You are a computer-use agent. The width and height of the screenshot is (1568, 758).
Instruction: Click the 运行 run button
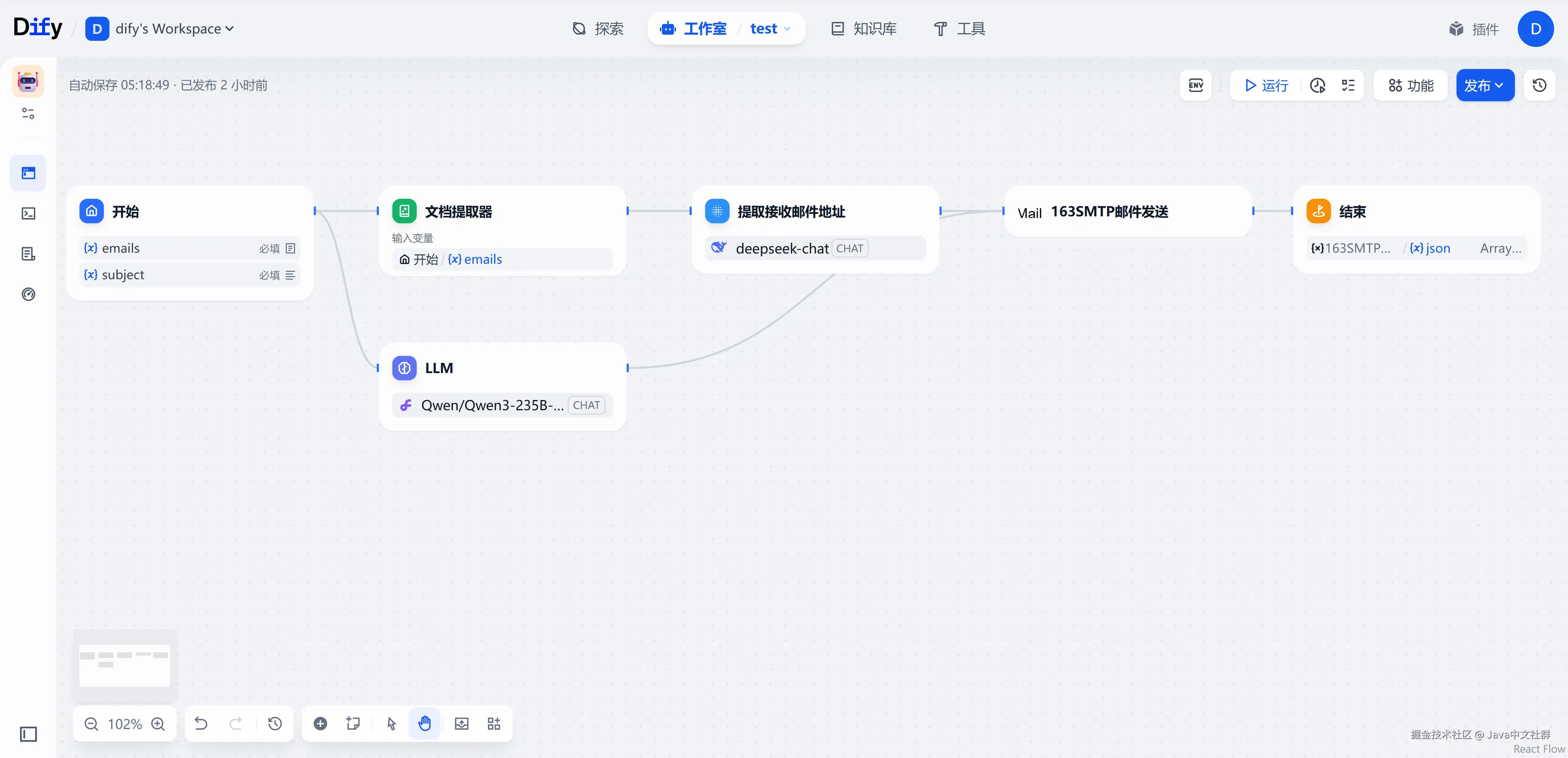[x=1266, y=85]
